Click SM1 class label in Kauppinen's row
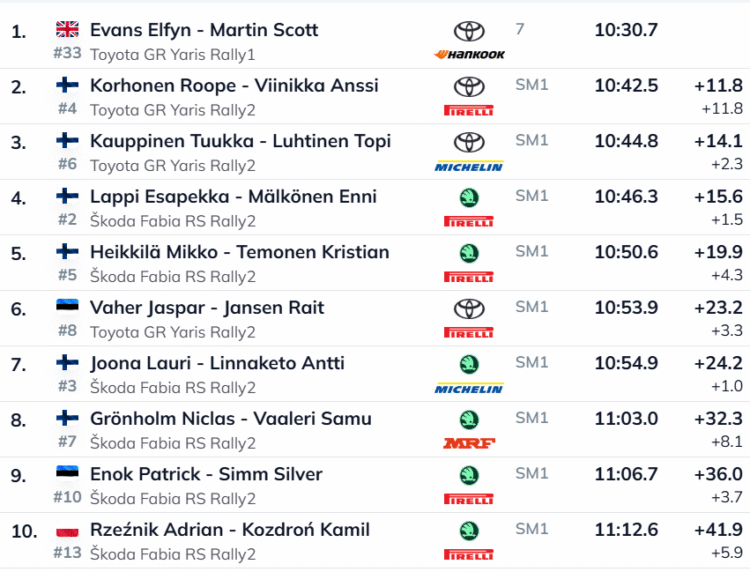 pyautogui.click(x=532, y=141)
